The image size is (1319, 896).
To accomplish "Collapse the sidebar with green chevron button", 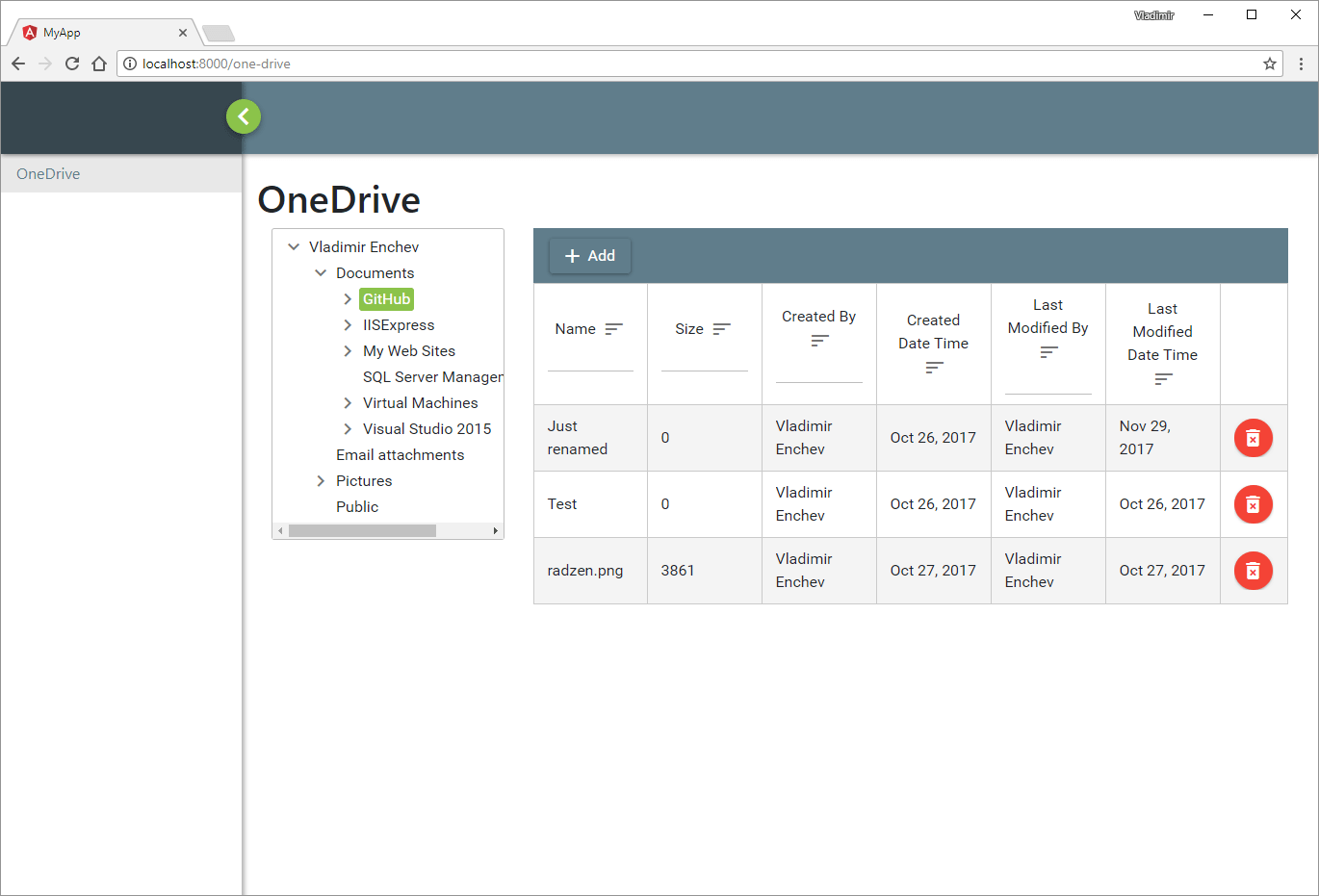I will (x=244, y=117).
